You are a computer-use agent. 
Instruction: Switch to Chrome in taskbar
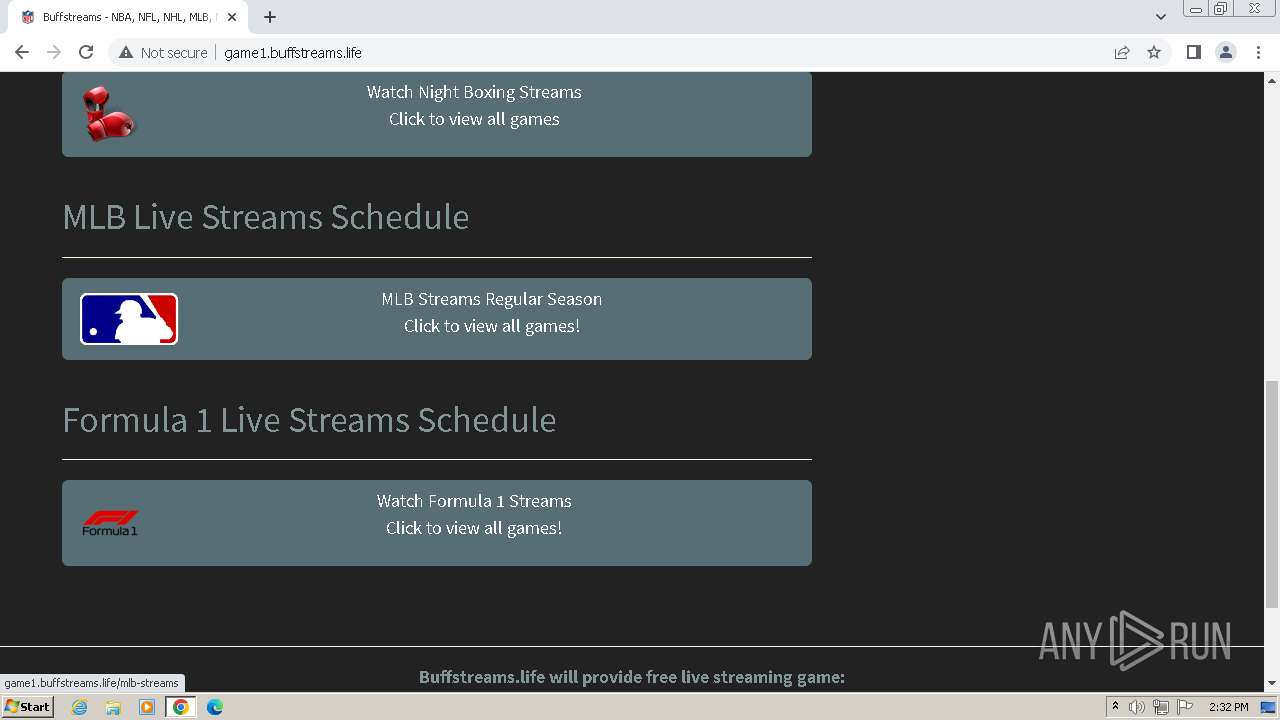pos(181,707)
